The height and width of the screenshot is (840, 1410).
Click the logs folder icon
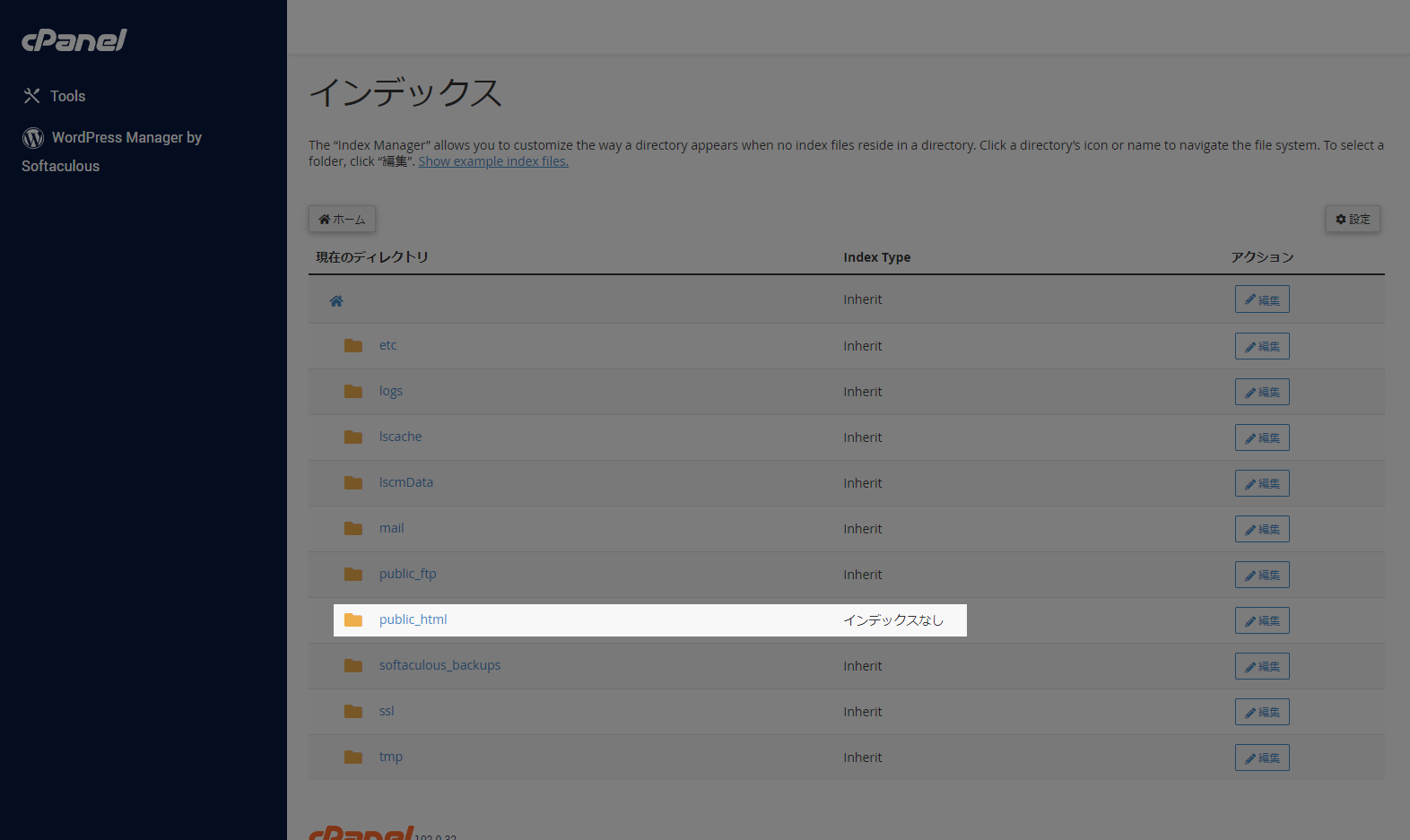coord(353,392)
